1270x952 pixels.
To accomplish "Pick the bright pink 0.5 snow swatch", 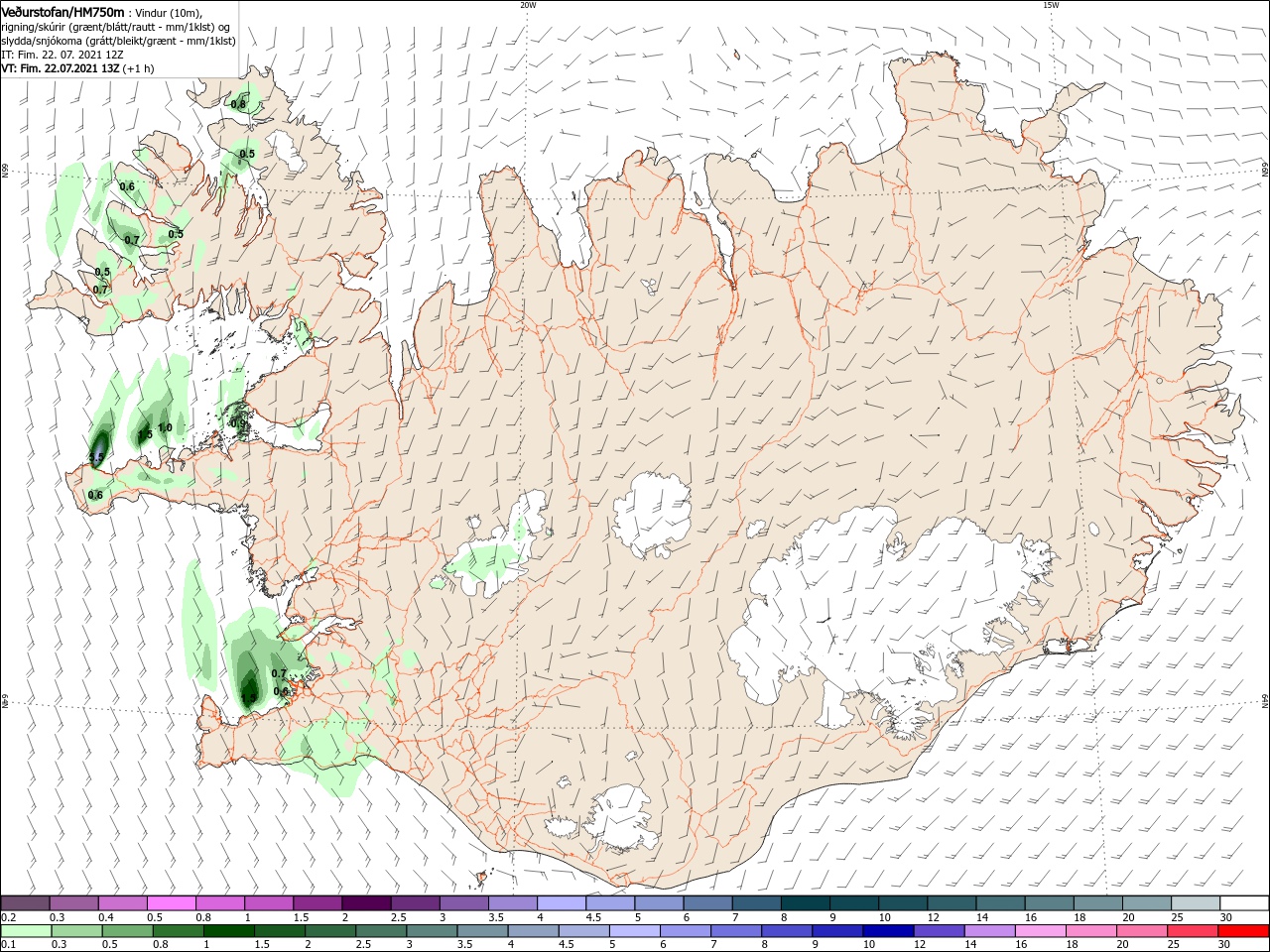I will pos(172,903).
